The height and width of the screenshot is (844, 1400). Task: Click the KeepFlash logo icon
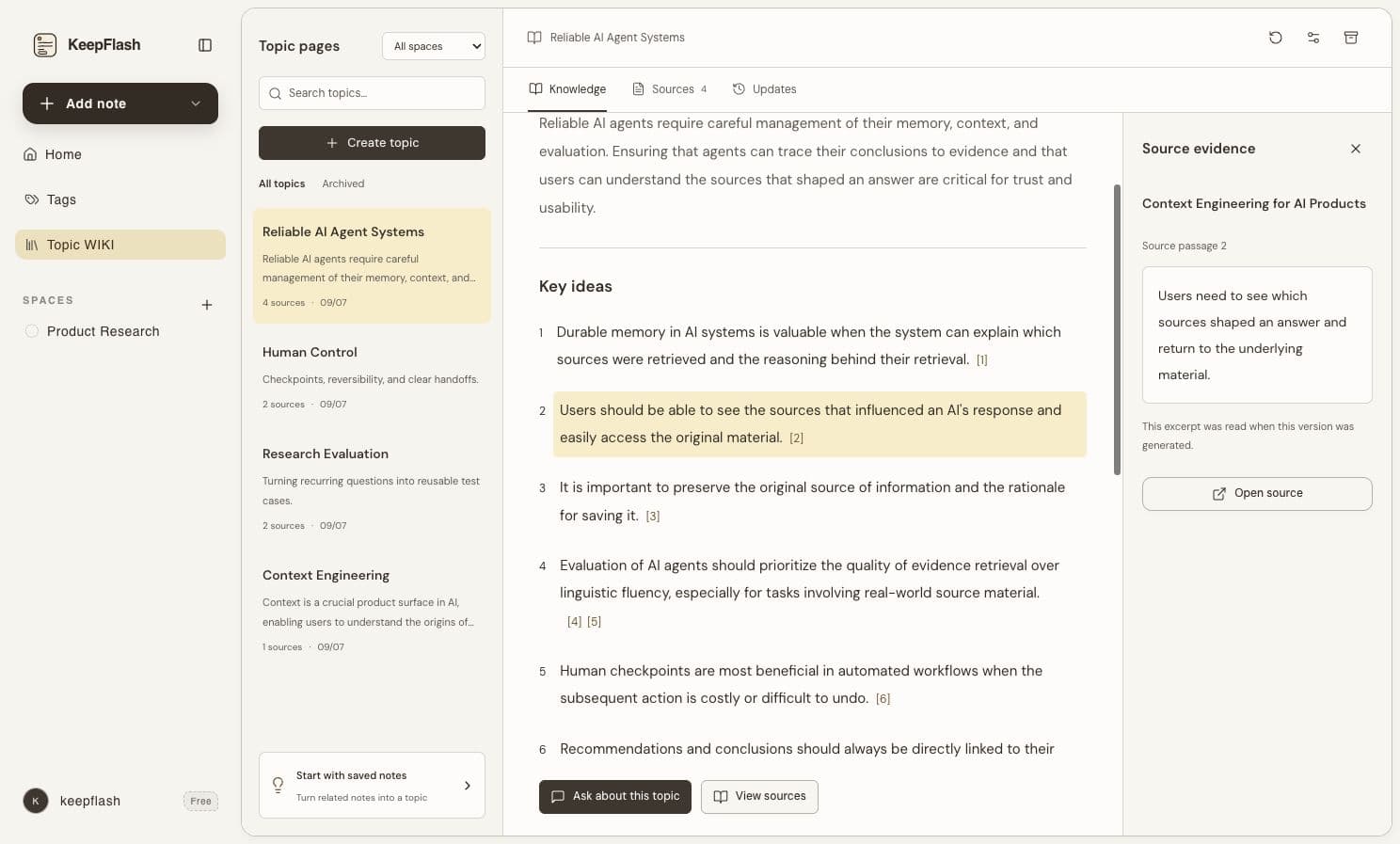click(45, 45)
